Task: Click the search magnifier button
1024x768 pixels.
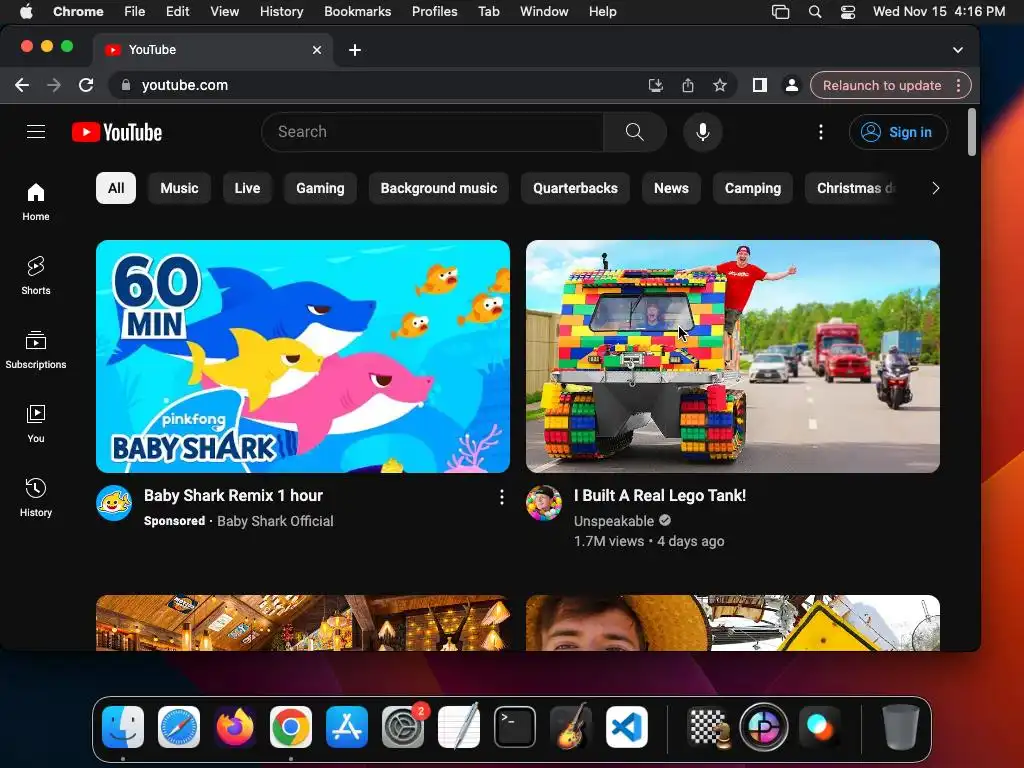Action: (x=635, y=132)
